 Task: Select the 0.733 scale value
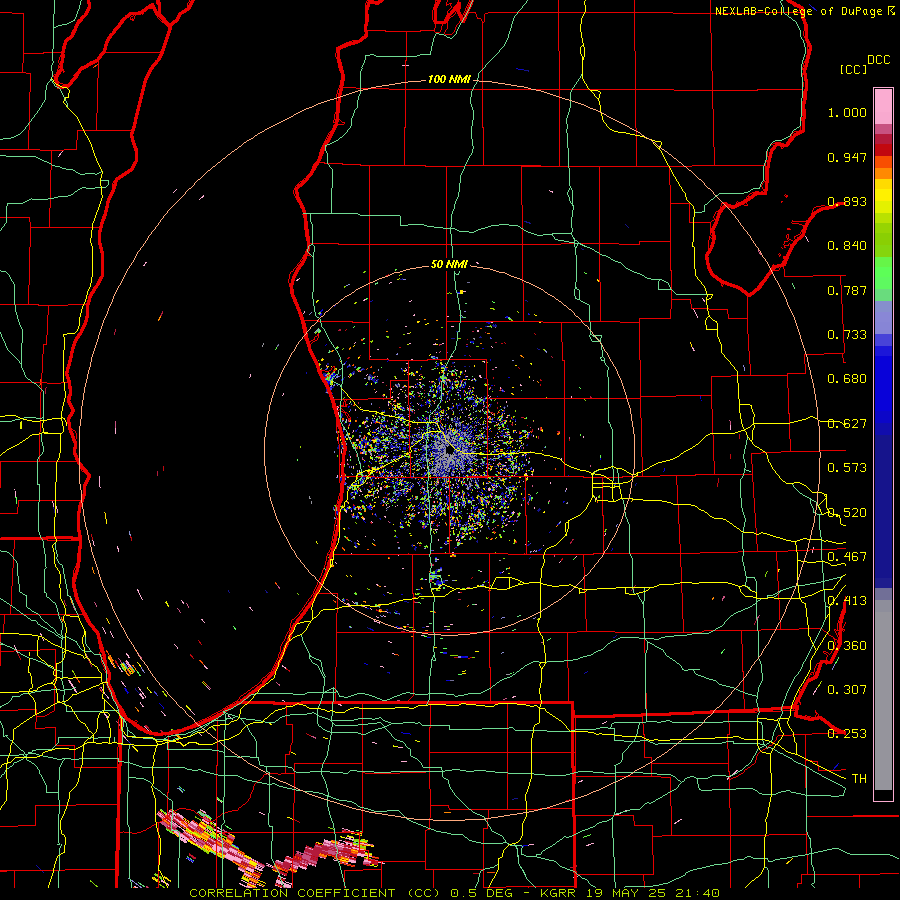click(x=847, y=335)
